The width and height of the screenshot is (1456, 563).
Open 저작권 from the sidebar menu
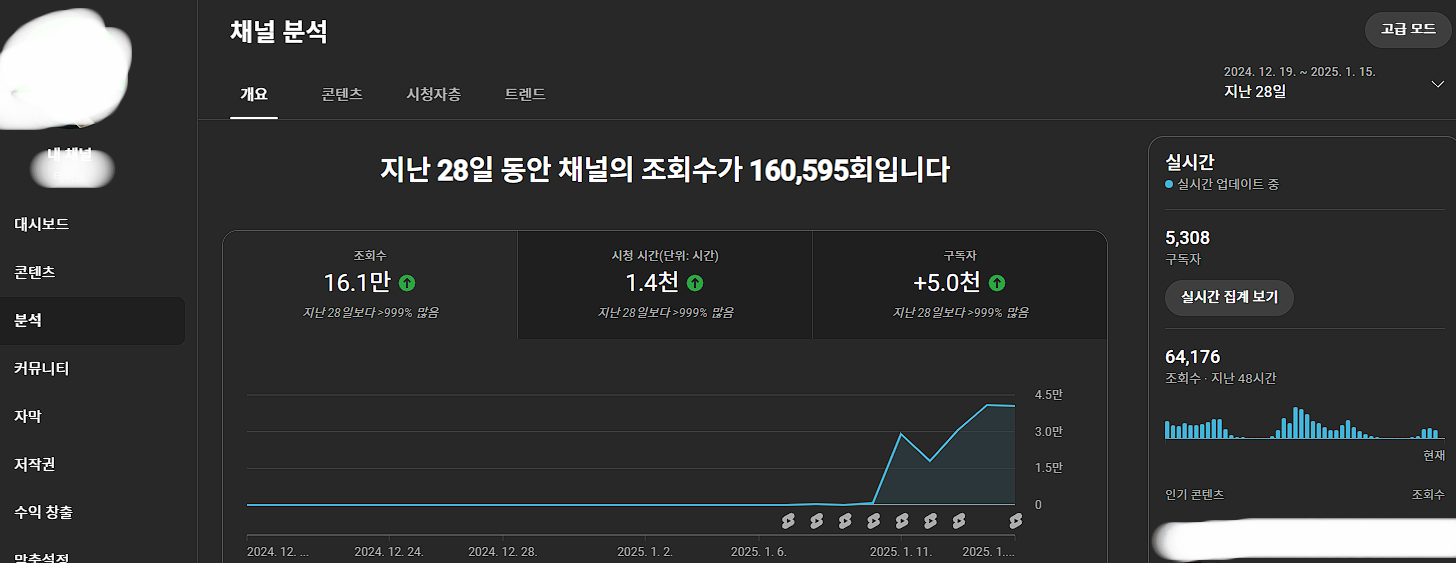pyautogui.click(x=34, y=464)
